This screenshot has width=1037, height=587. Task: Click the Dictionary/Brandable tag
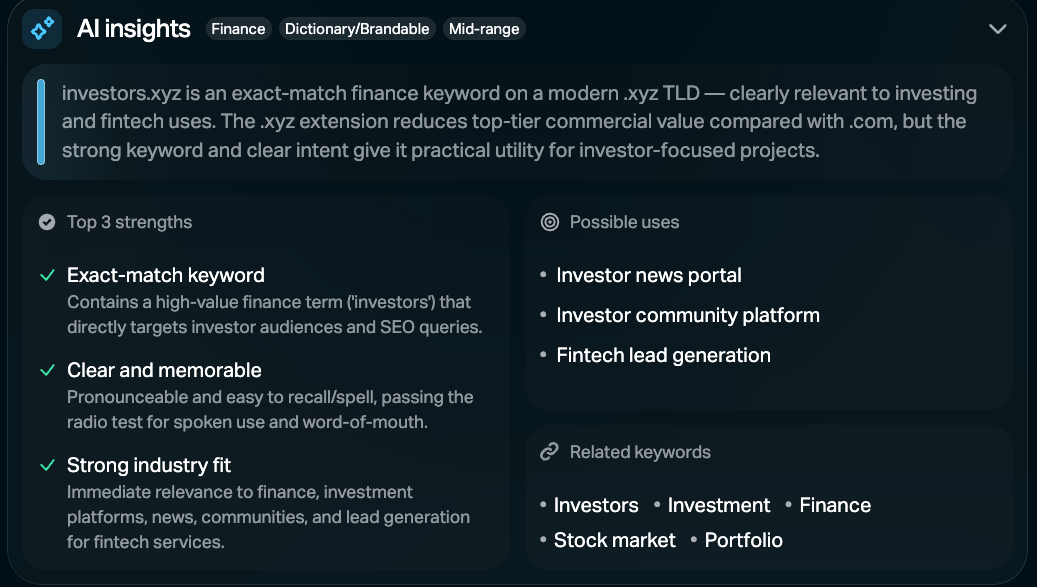357,29
